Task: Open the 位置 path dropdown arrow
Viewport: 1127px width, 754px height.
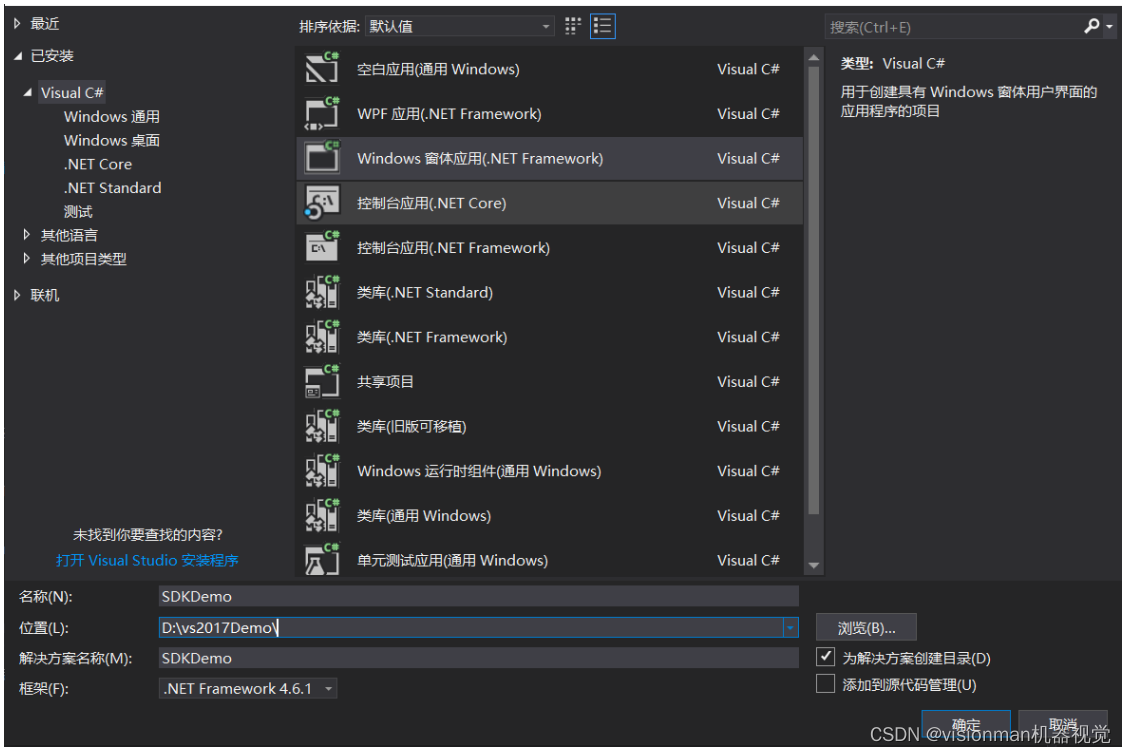Action: point(790,627)
